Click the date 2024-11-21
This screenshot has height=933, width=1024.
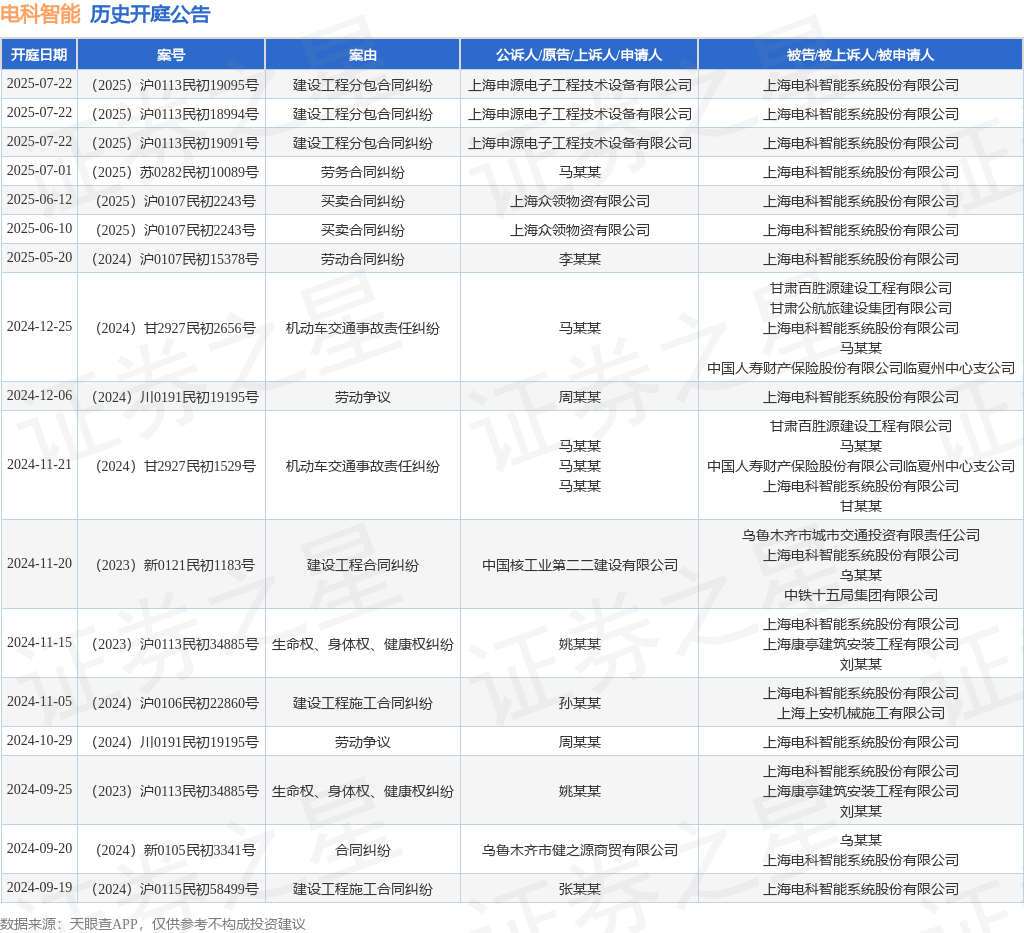click(39, 464)
